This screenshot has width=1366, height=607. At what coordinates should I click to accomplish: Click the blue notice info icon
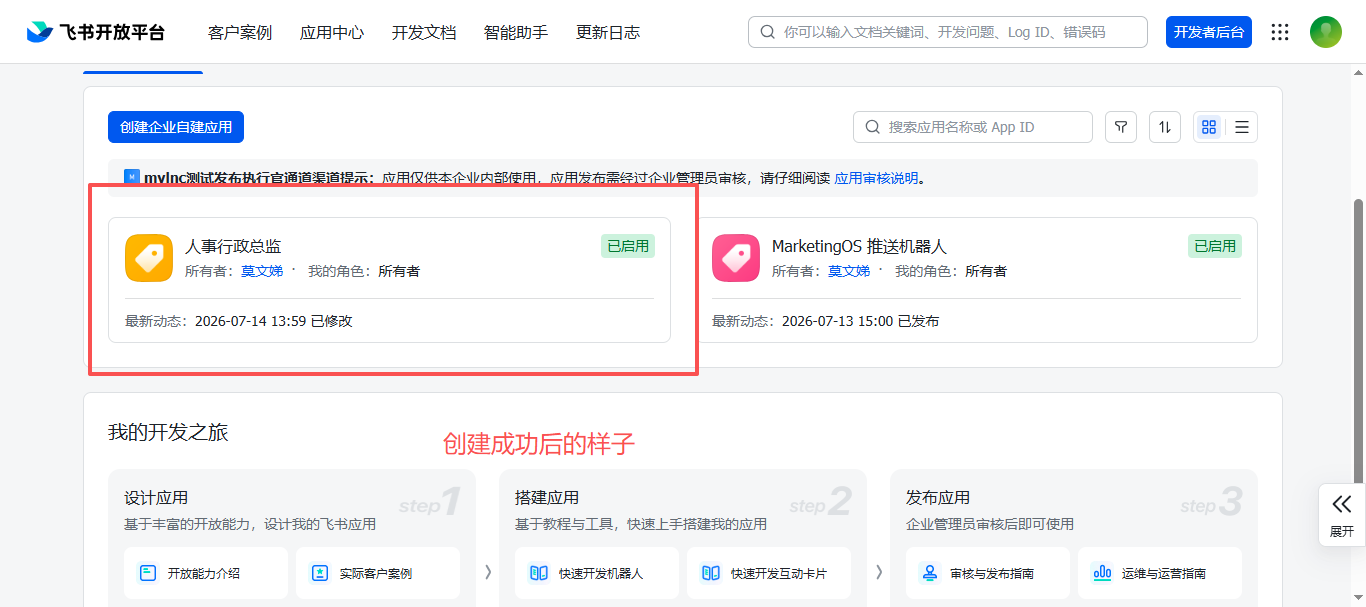(x=131, y=177)
